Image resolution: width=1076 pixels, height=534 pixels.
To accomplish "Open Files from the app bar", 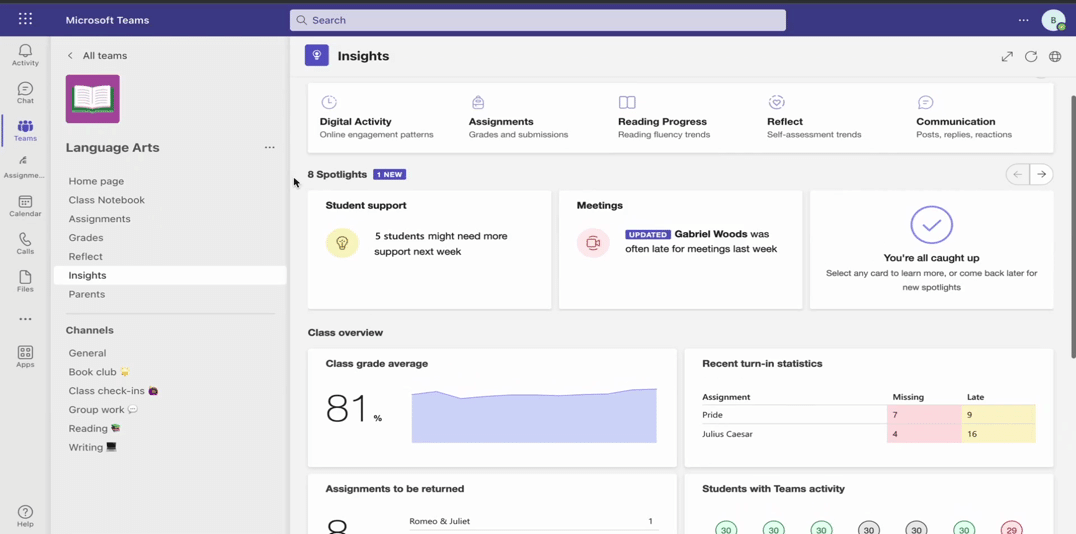I will 25,282.
